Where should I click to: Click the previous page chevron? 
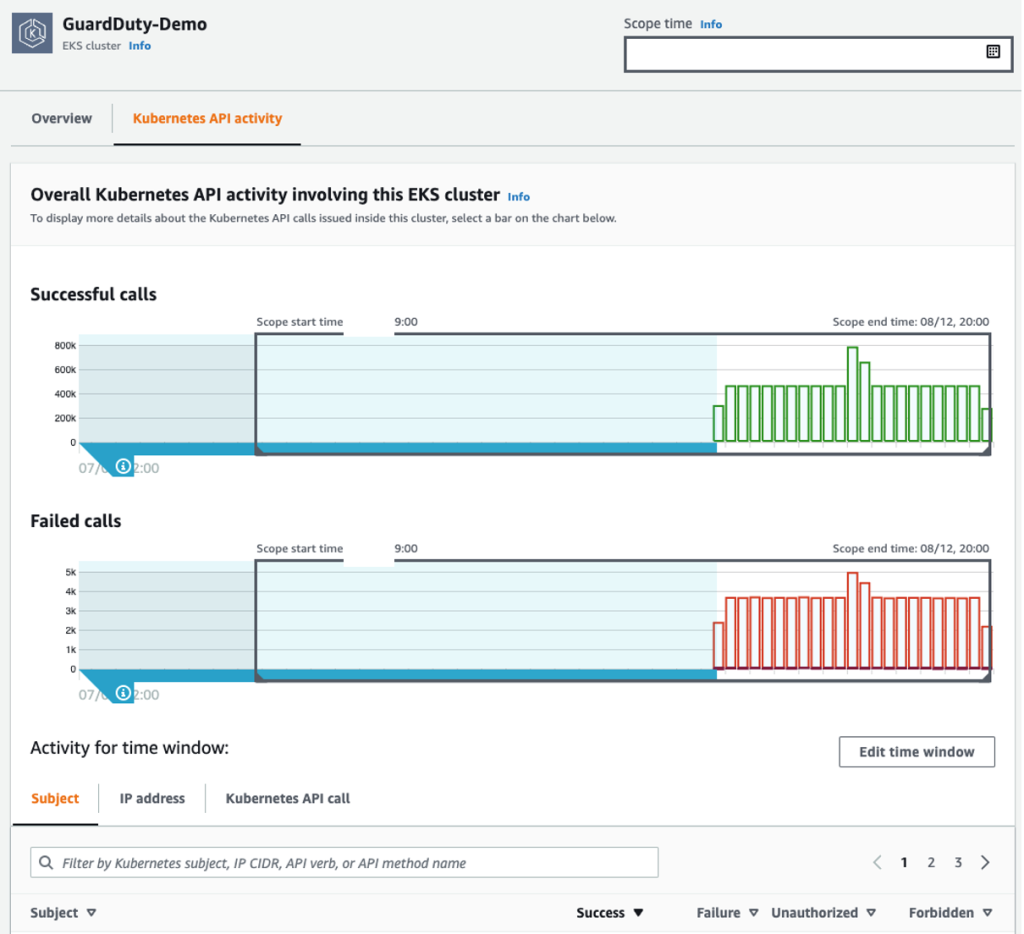(877, 862)
